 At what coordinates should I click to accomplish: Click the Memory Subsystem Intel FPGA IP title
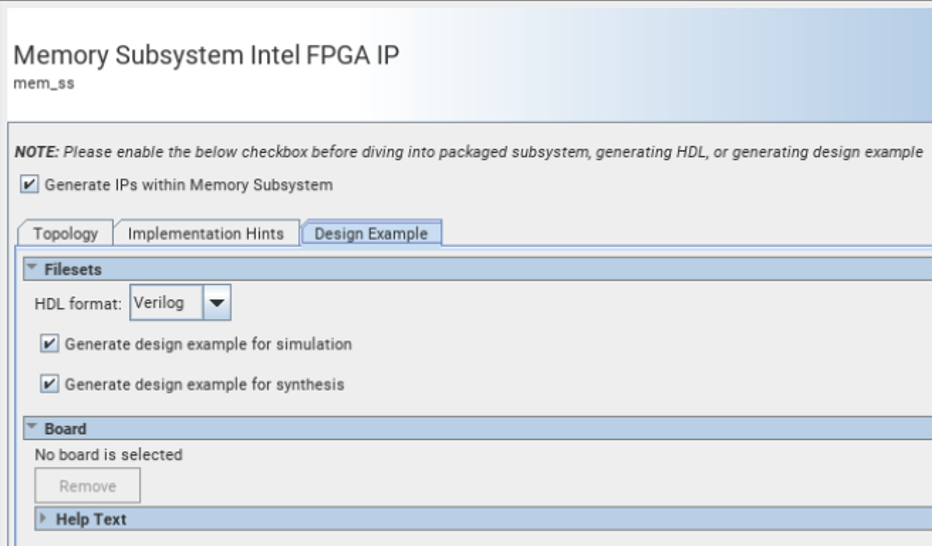click(x=206, y=55)
